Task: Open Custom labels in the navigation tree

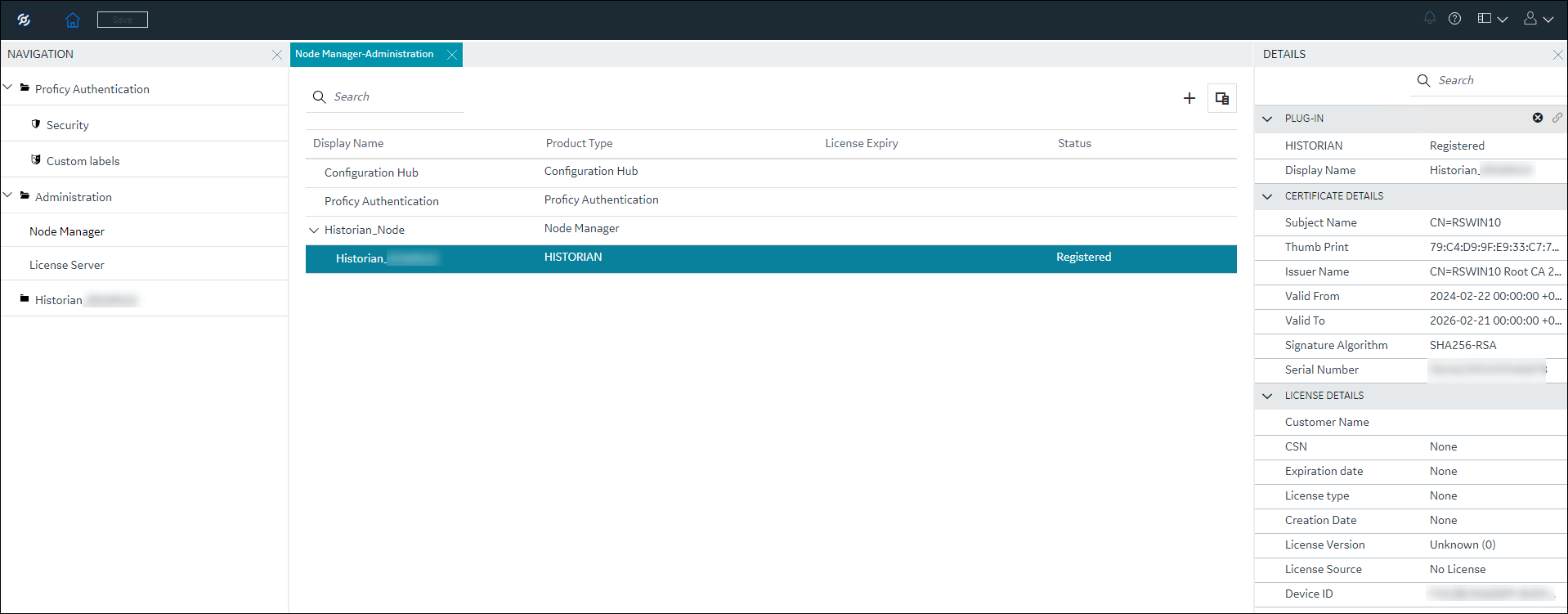Action: coord(83,161)
